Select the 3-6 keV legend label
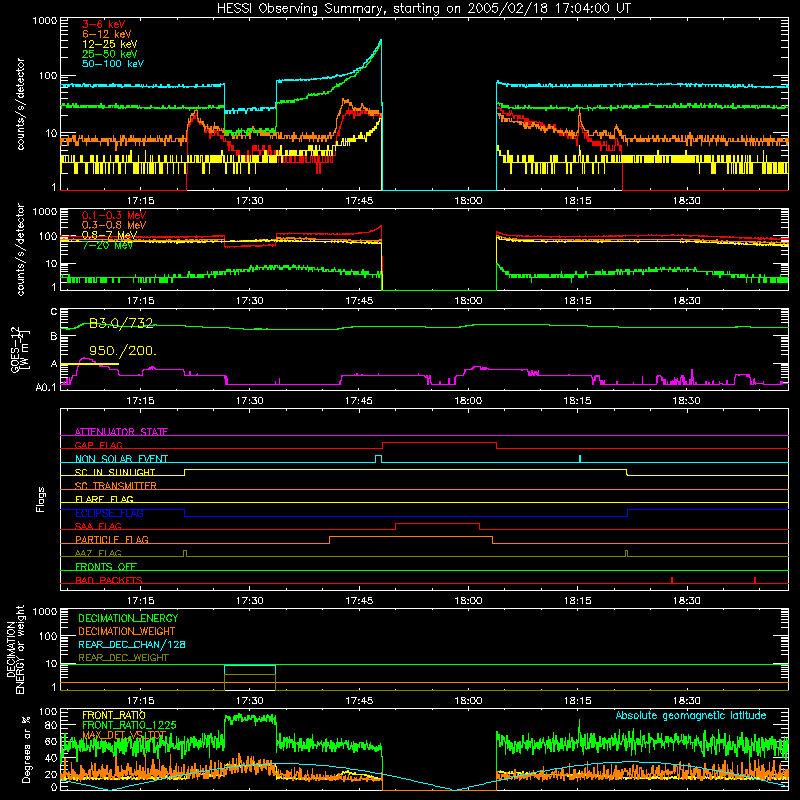The height and width of the screenshot is (800, 800). coord(104,24)
